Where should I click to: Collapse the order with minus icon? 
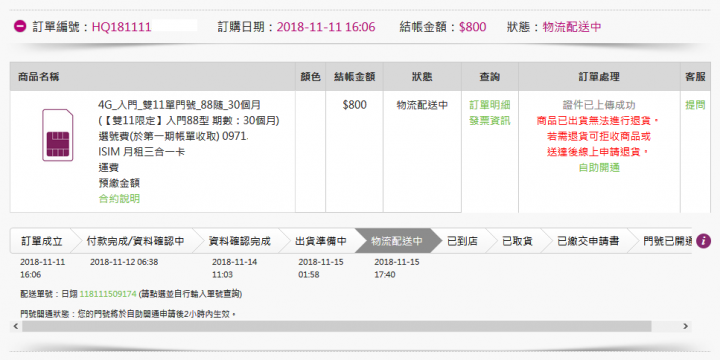point(20,27)
